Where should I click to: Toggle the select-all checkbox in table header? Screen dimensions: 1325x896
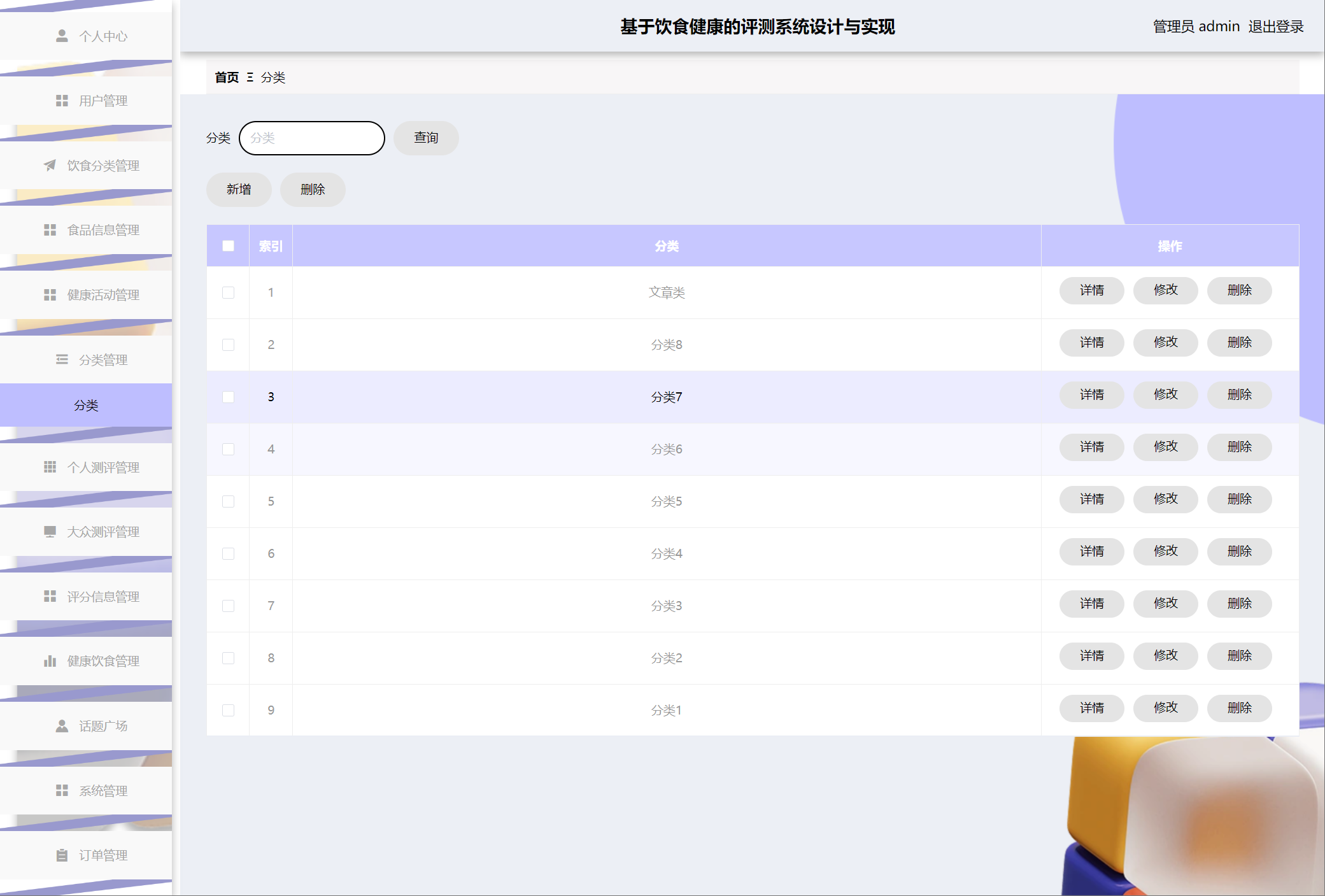point(228,246)
